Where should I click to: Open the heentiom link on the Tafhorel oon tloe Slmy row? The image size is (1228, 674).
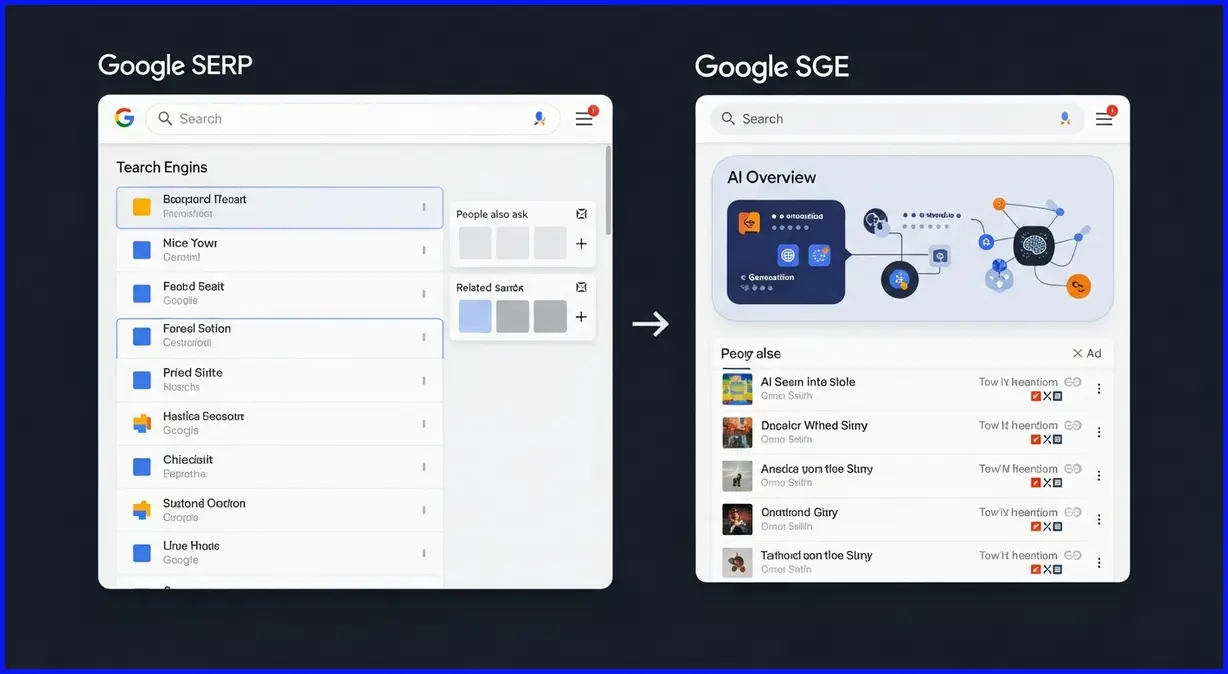1018,555
